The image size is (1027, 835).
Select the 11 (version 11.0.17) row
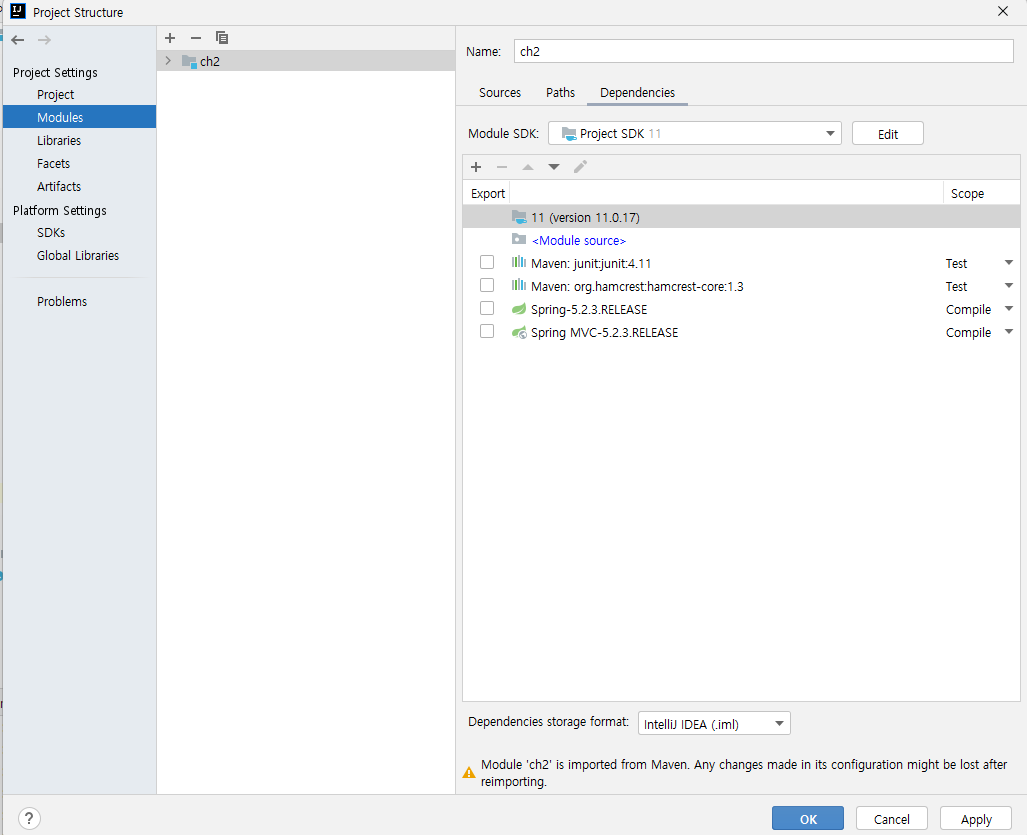[741, 217]
